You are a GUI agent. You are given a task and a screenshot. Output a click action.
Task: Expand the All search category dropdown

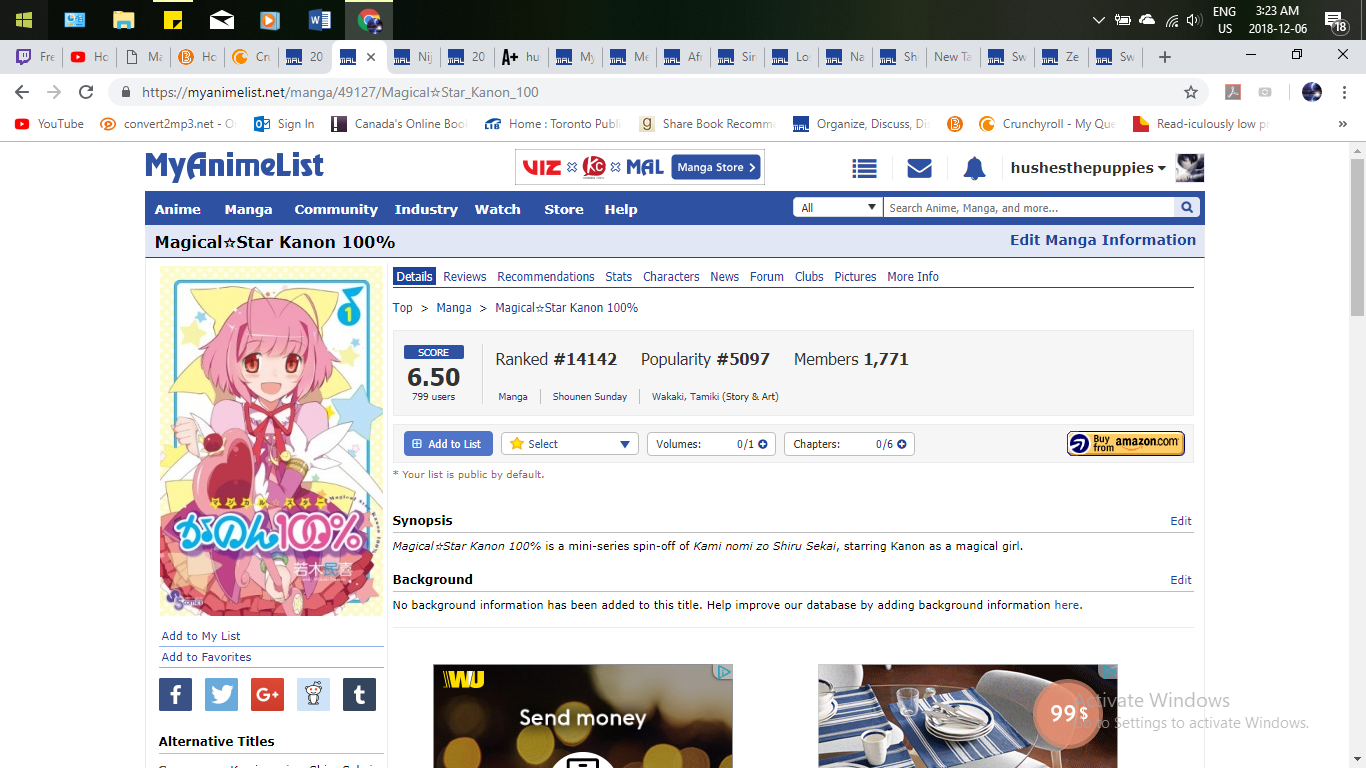tap(837, 208)
